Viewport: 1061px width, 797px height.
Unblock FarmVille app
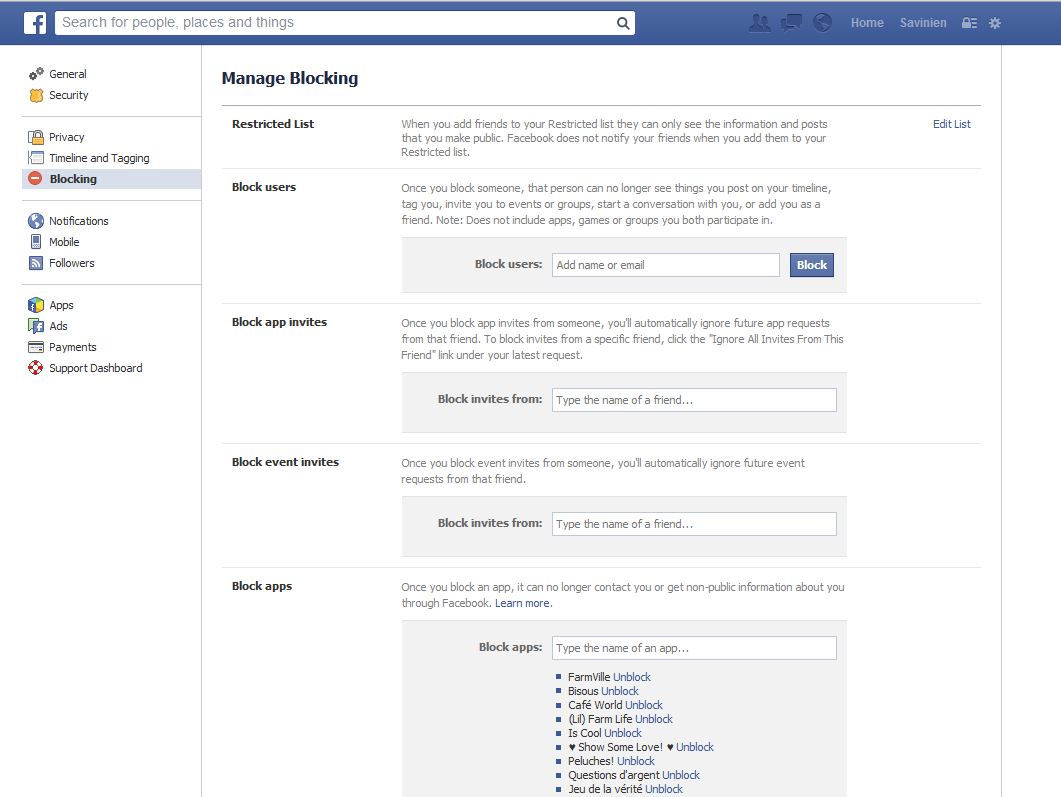[632, 677]
